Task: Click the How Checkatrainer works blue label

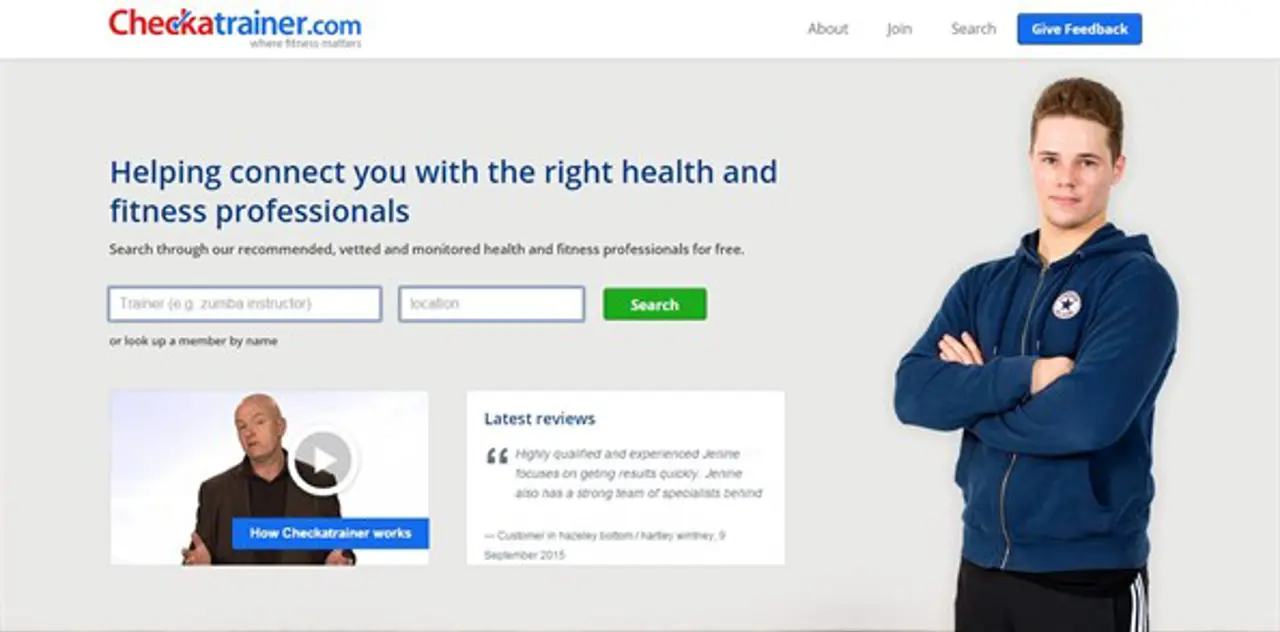Action: pos(330,533)
